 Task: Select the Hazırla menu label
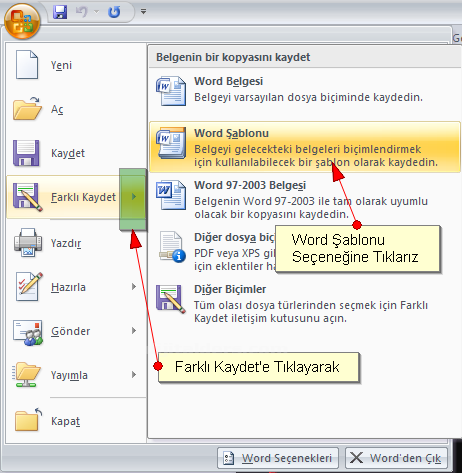pos(68,287)
